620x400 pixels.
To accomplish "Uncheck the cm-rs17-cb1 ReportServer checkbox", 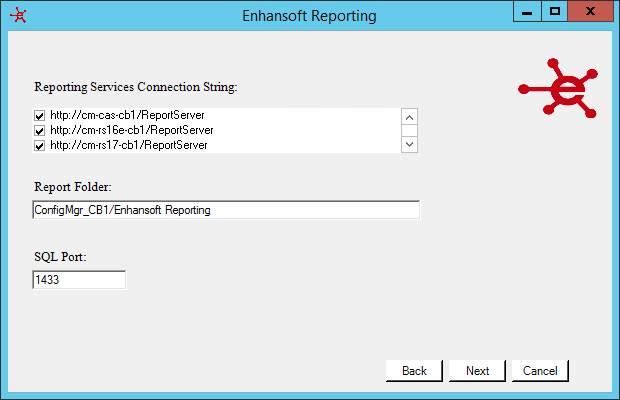I will coord(39,145).
